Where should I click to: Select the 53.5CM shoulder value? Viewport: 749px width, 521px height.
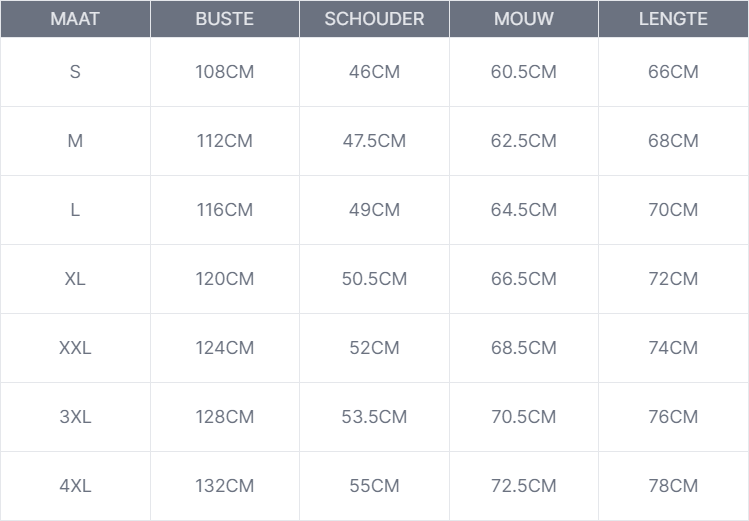(x=374, y=417)
